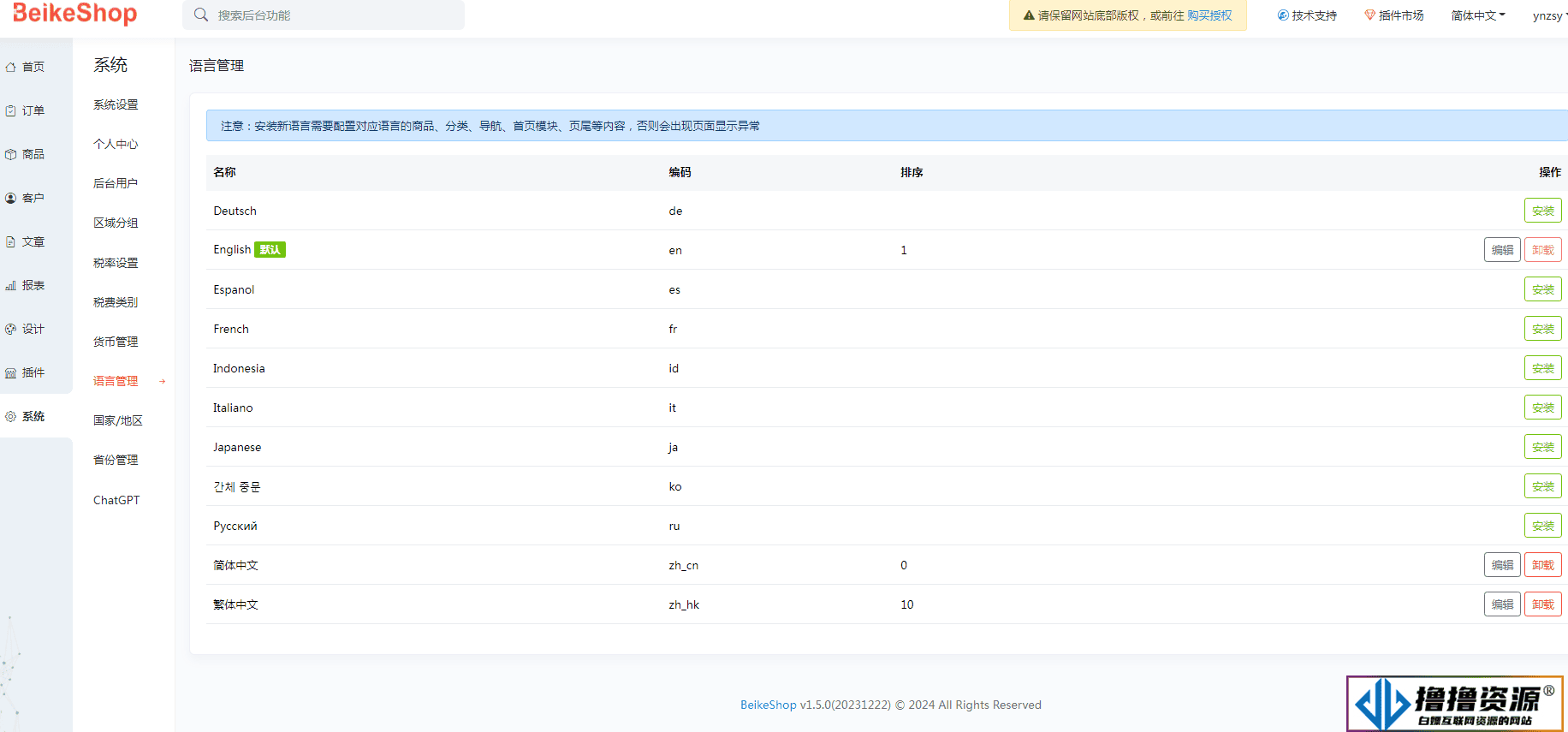The width and height of the screenshot is (1568, 732).
Task: Install the Indonesia language
Action: coord(1543,368)
